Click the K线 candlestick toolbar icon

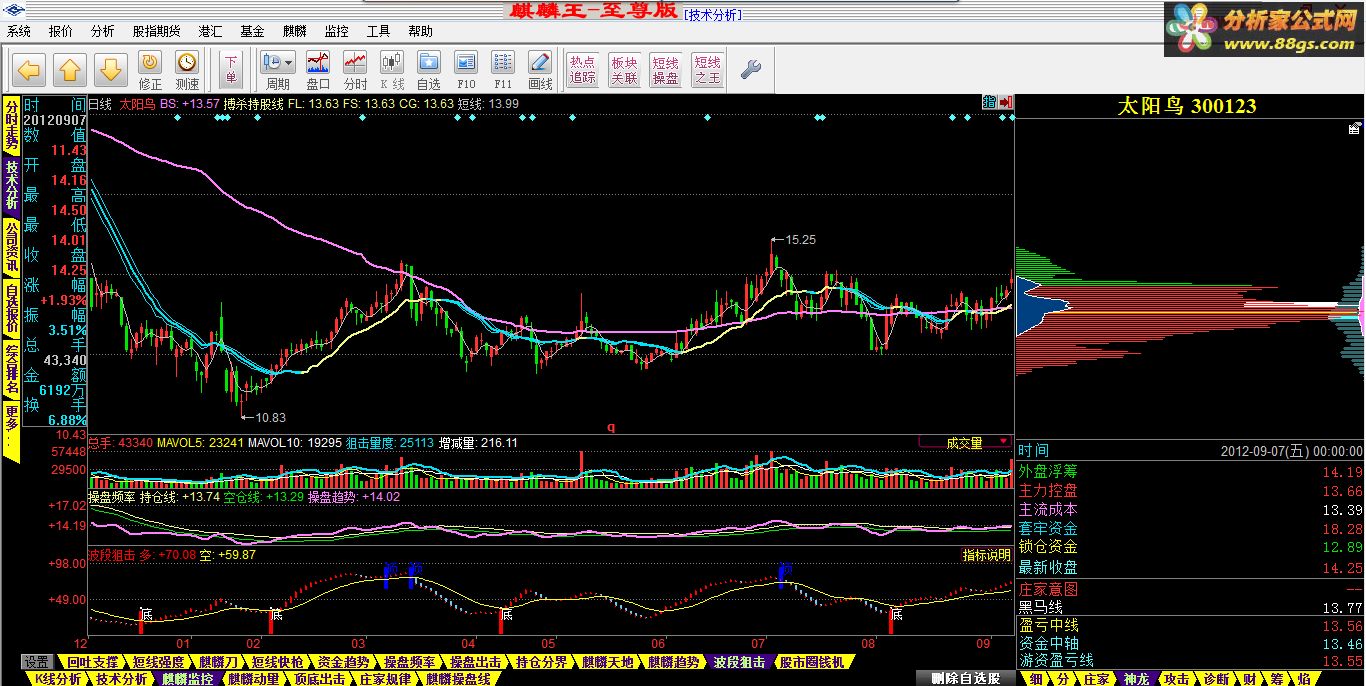point(392,70)
